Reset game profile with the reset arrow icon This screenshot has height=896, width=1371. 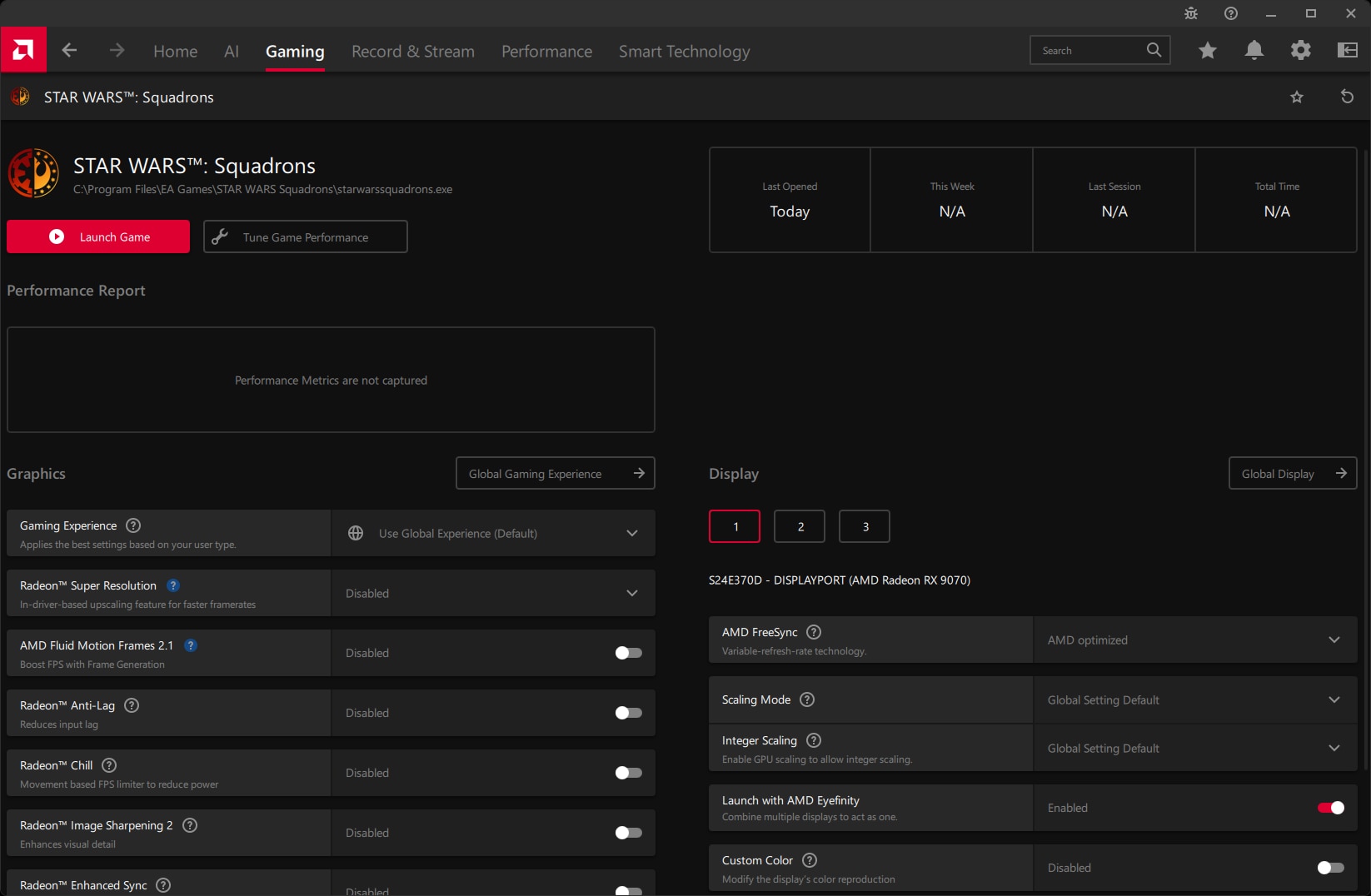1347,97
